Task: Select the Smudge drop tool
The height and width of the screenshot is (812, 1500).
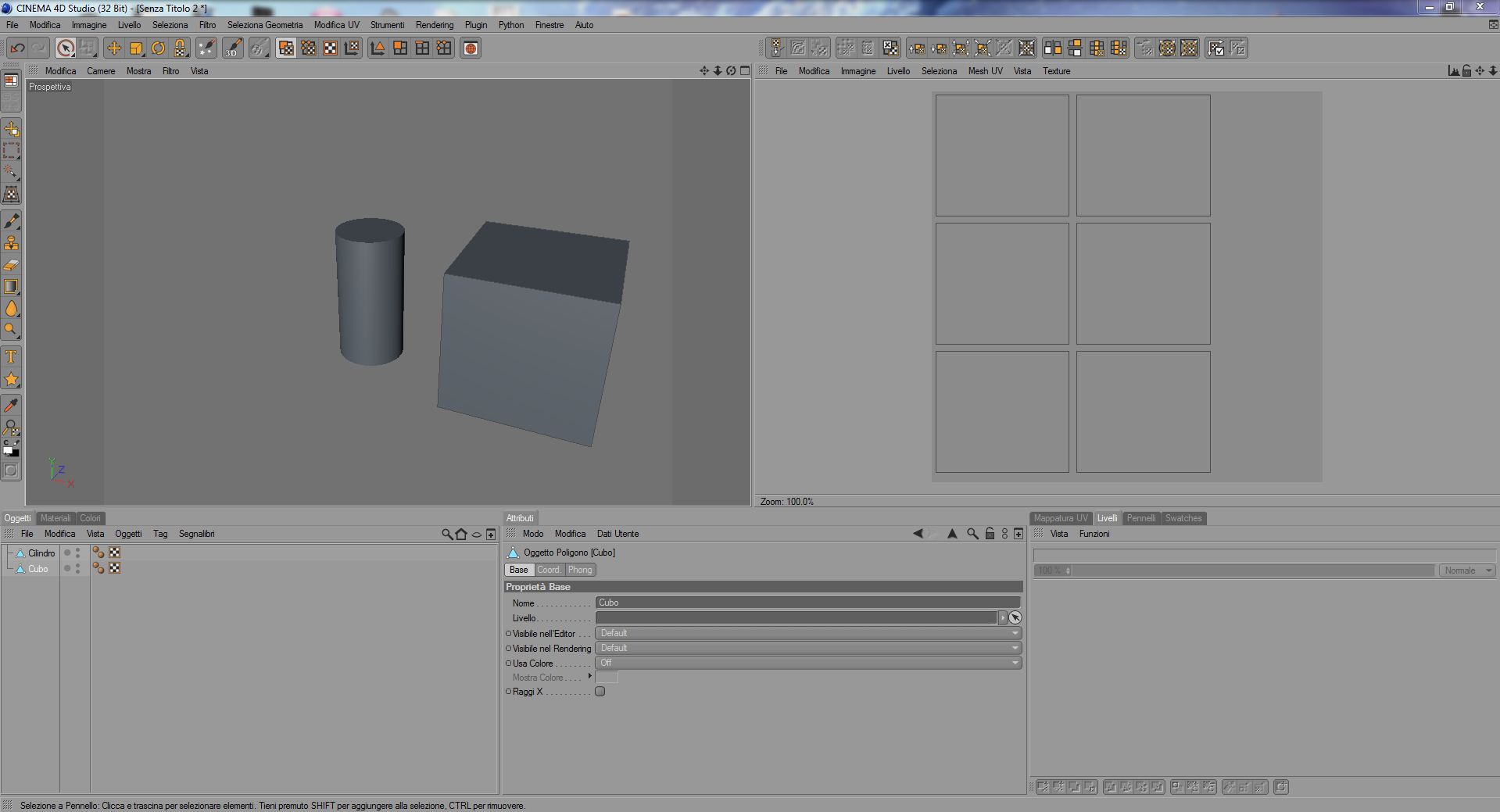Action: click(x=12, y=309)
